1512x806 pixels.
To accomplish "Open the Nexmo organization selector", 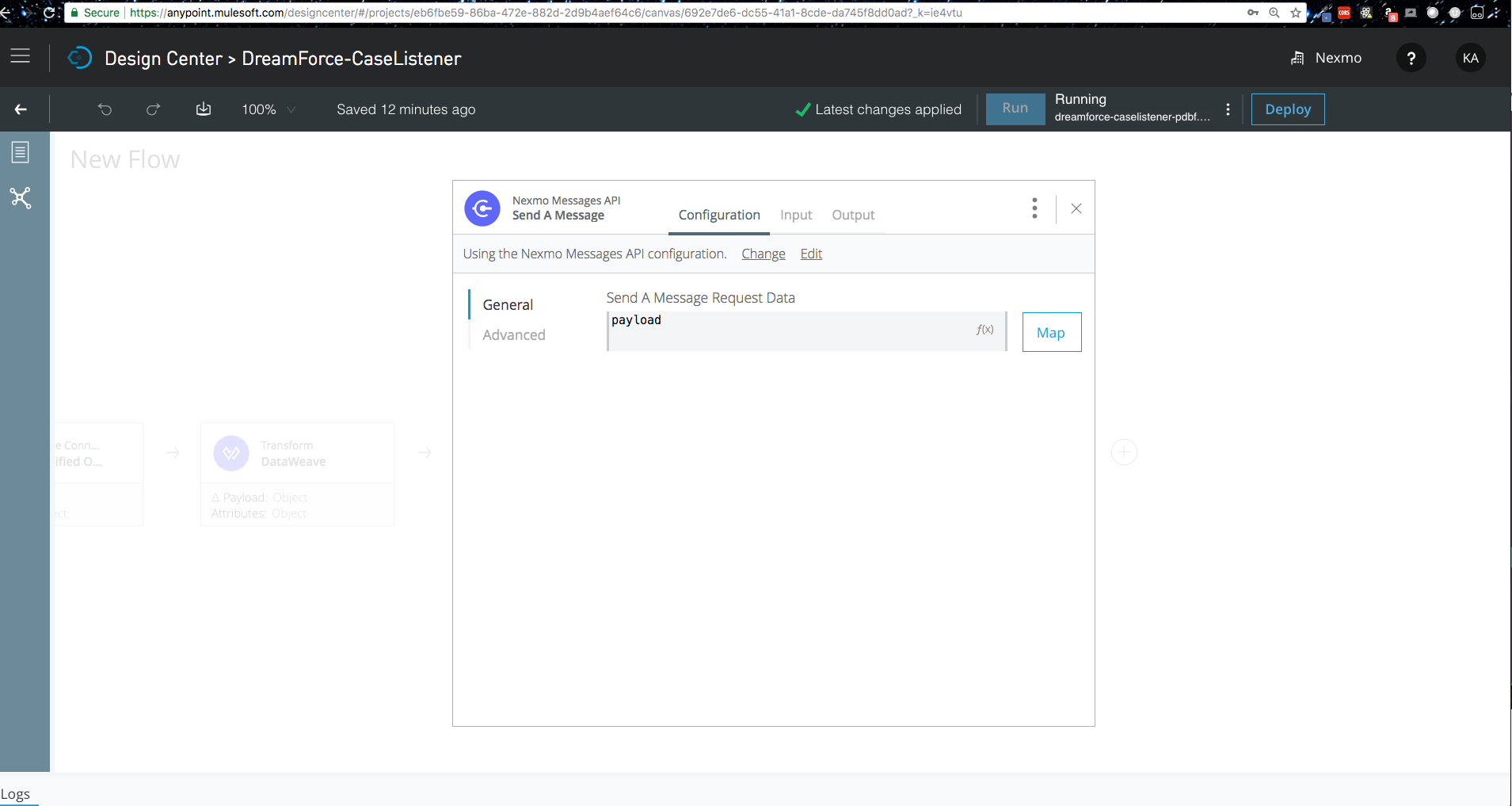I will [x=1327, y=58].
